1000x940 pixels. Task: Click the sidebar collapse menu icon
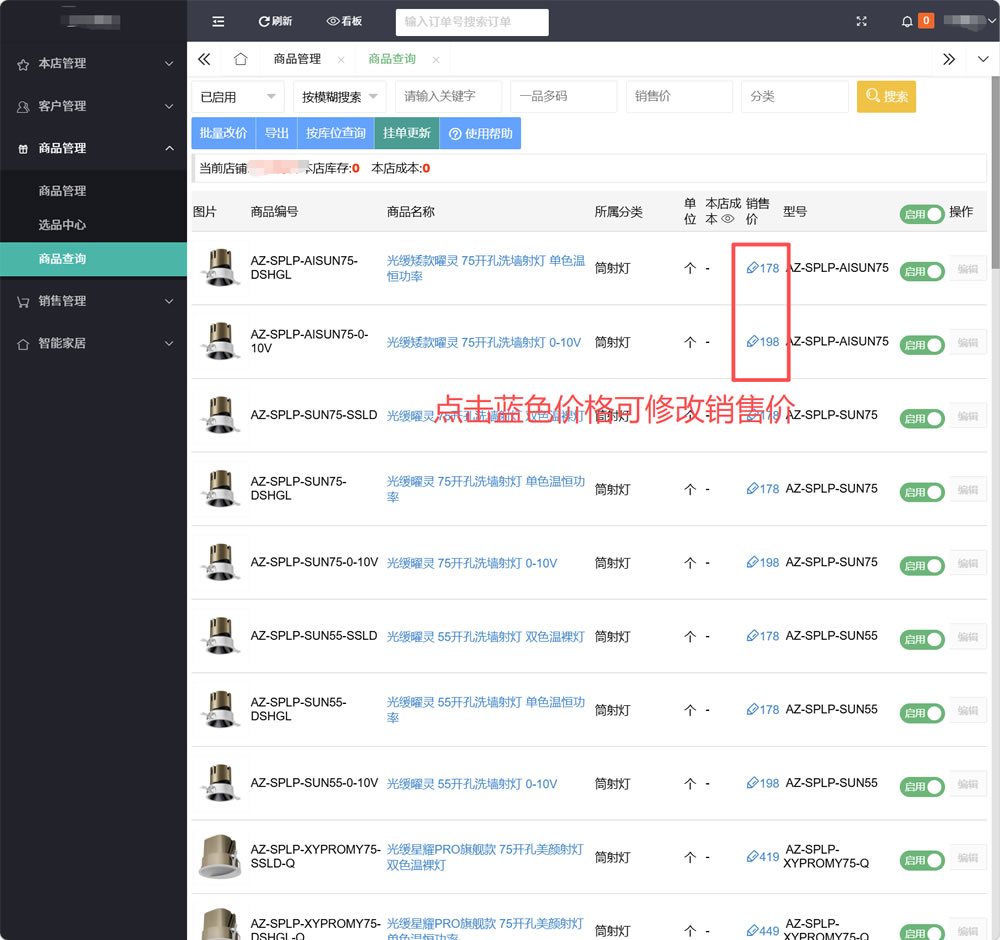click(218, 21)
